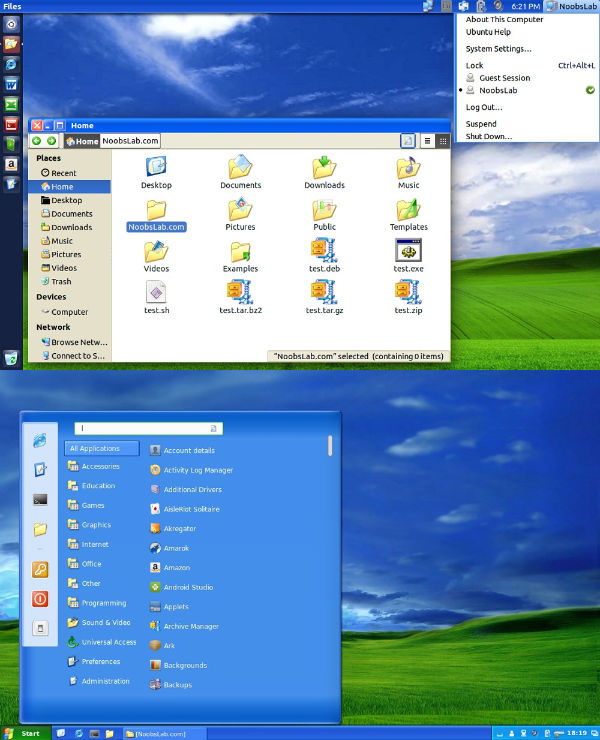The image size is (600, 740).
Task: Open the spreadsheet icon in the launcher
Action: (11, 104)
